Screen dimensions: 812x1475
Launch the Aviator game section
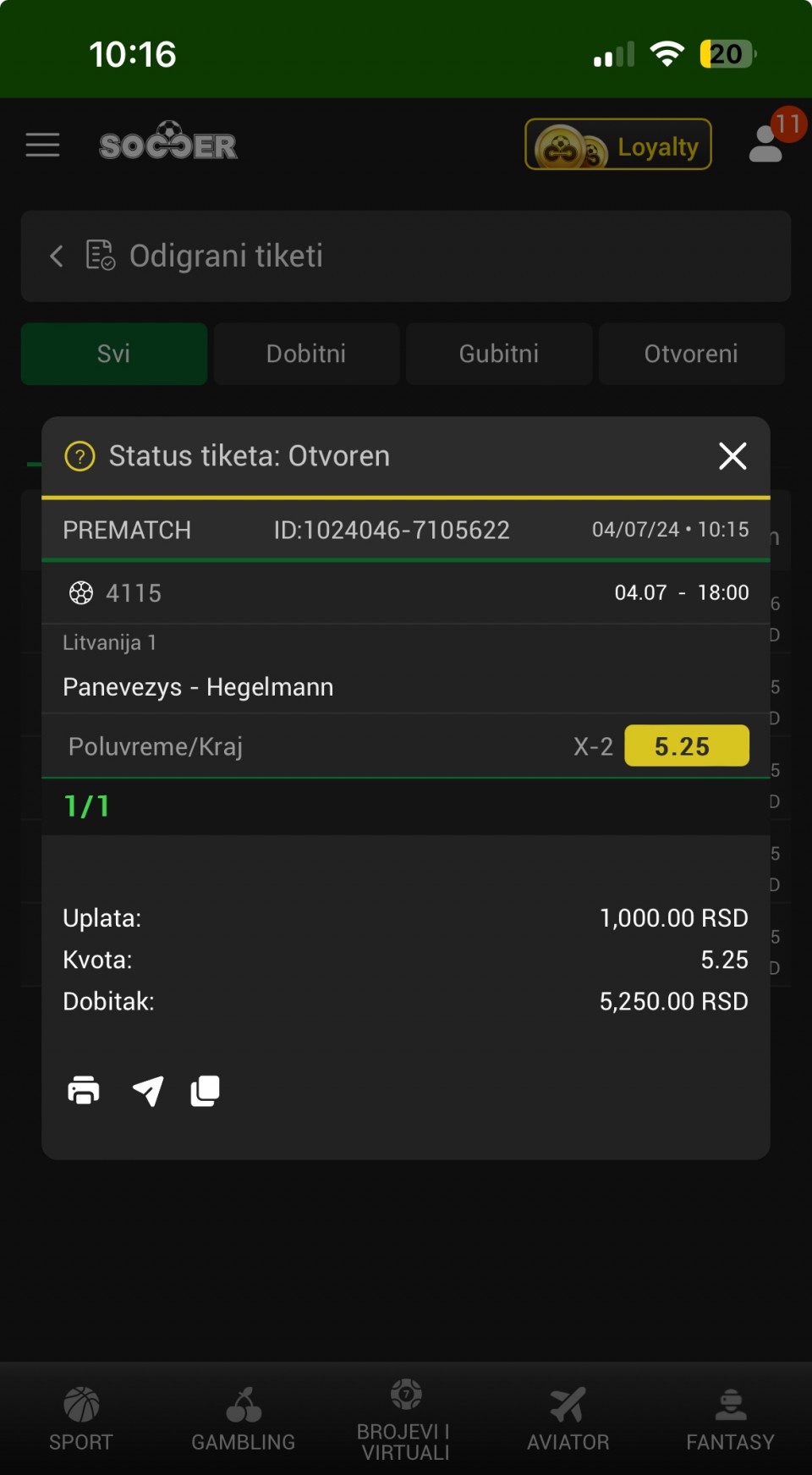(x=568, y=1418)
